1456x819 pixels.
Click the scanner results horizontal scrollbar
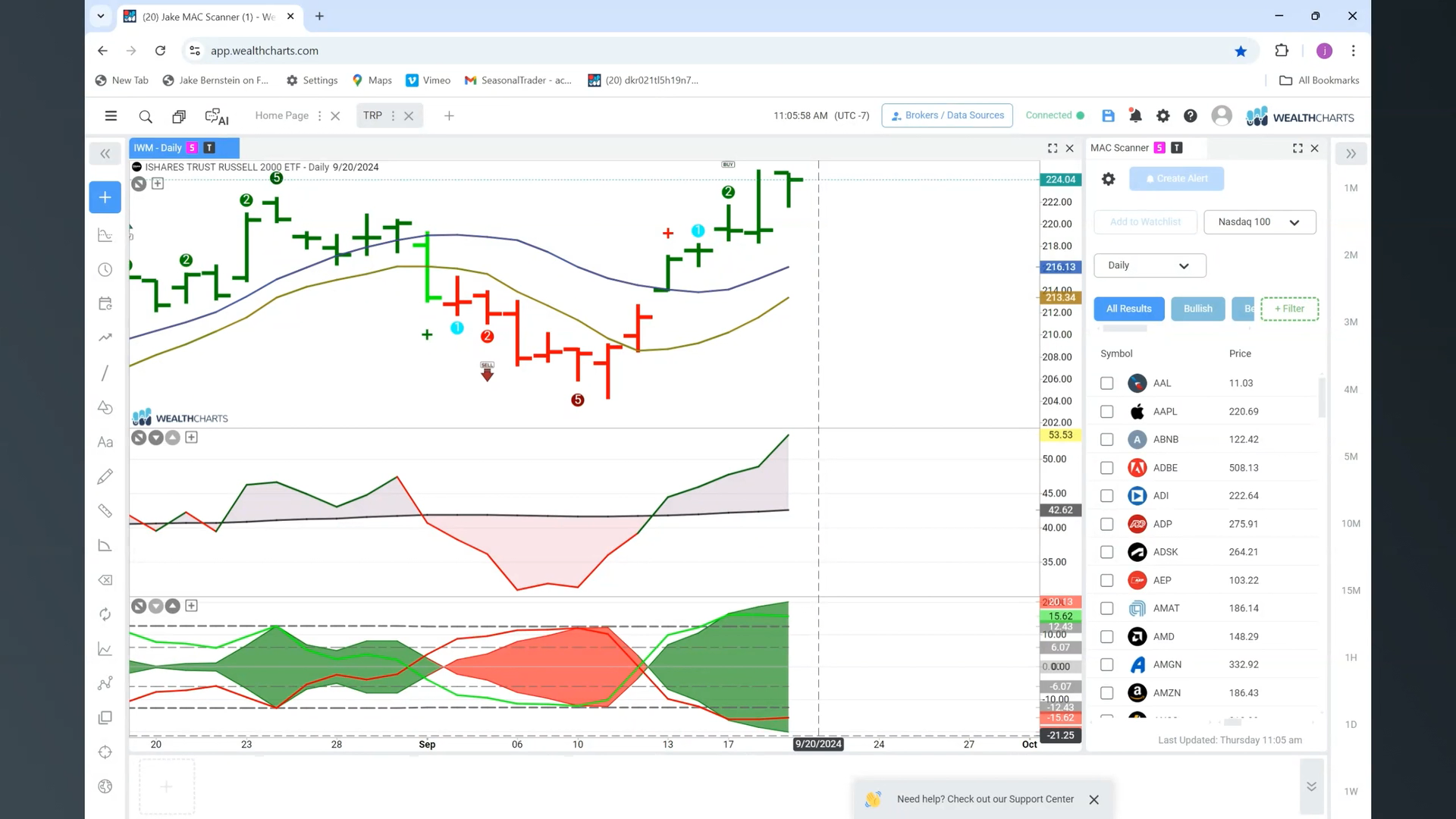(x=1232, y=722)
